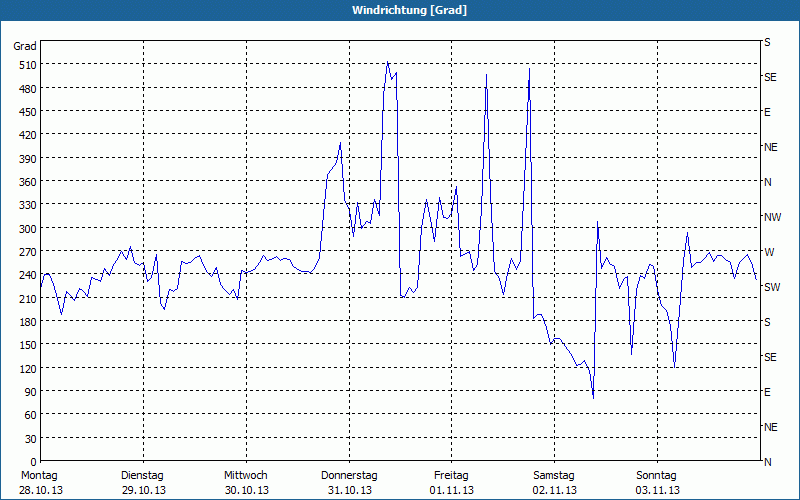Screen dimensions: 800x500
Task: Select the Mittwoch day label
Action: click(246, 476)
